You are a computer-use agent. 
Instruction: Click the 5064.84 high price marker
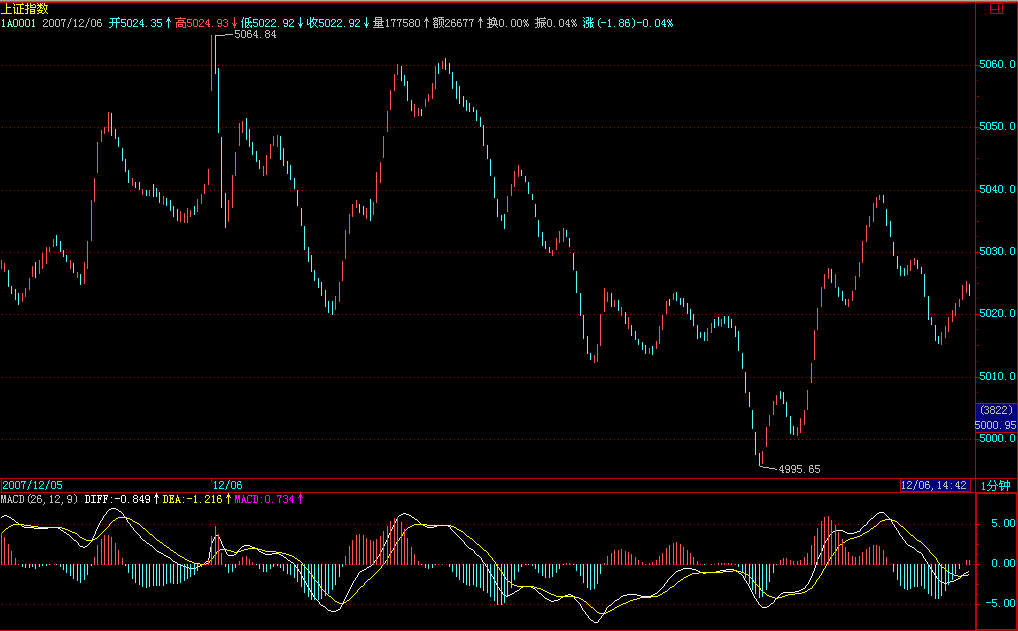click(x=254, y=35)
